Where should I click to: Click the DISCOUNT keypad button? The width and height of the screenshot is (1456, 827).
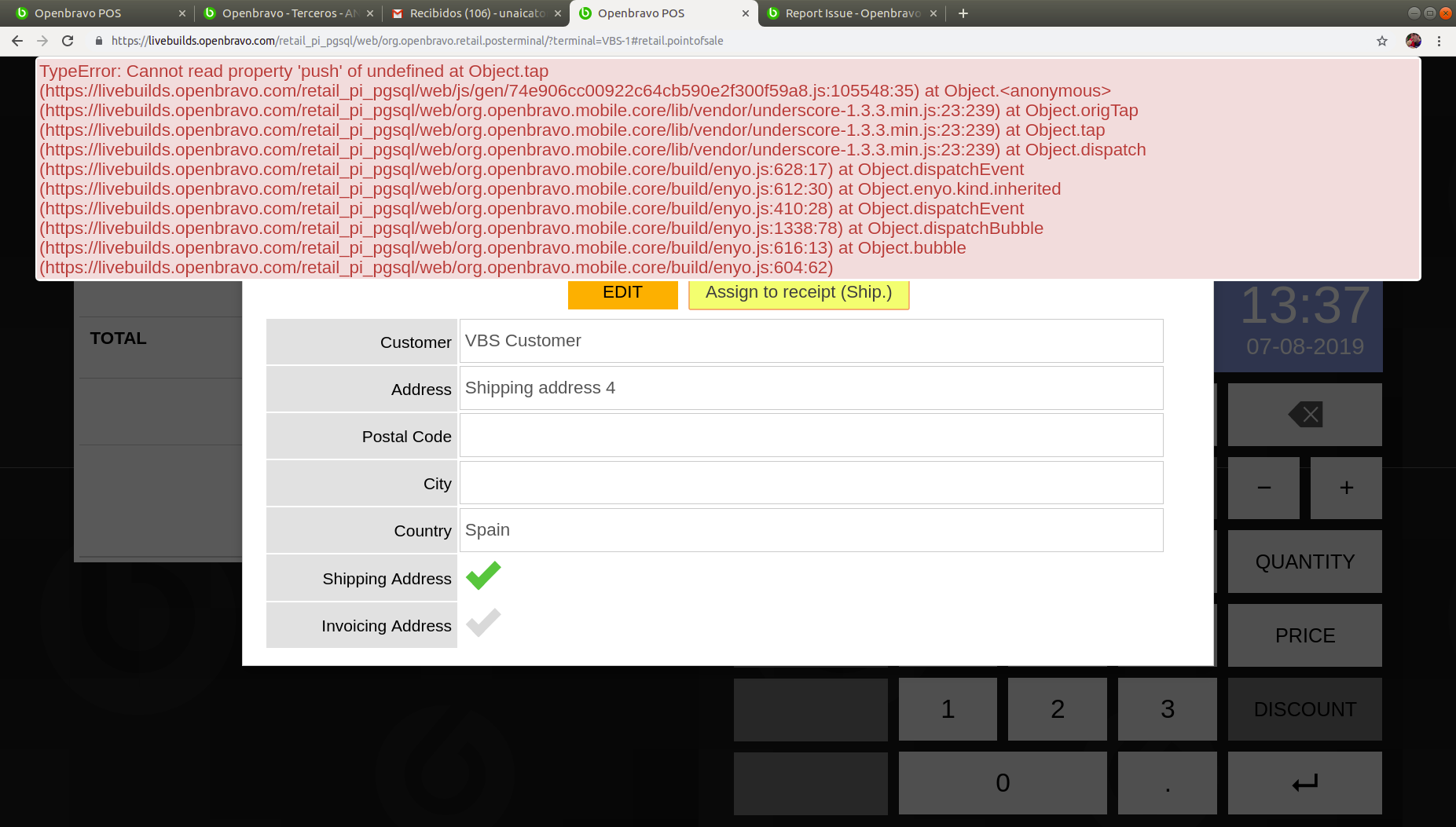(x=1305, y=709)
